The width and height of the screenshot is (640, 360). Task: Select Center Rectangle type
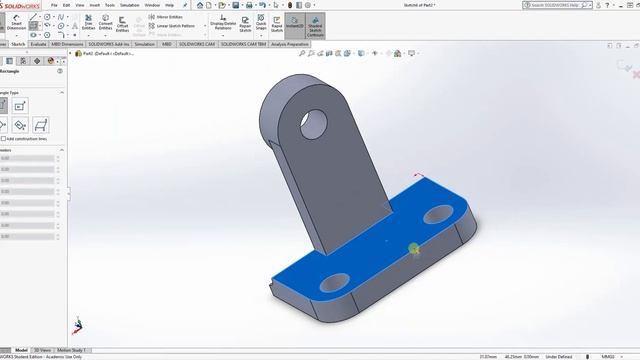click(20, 106)
